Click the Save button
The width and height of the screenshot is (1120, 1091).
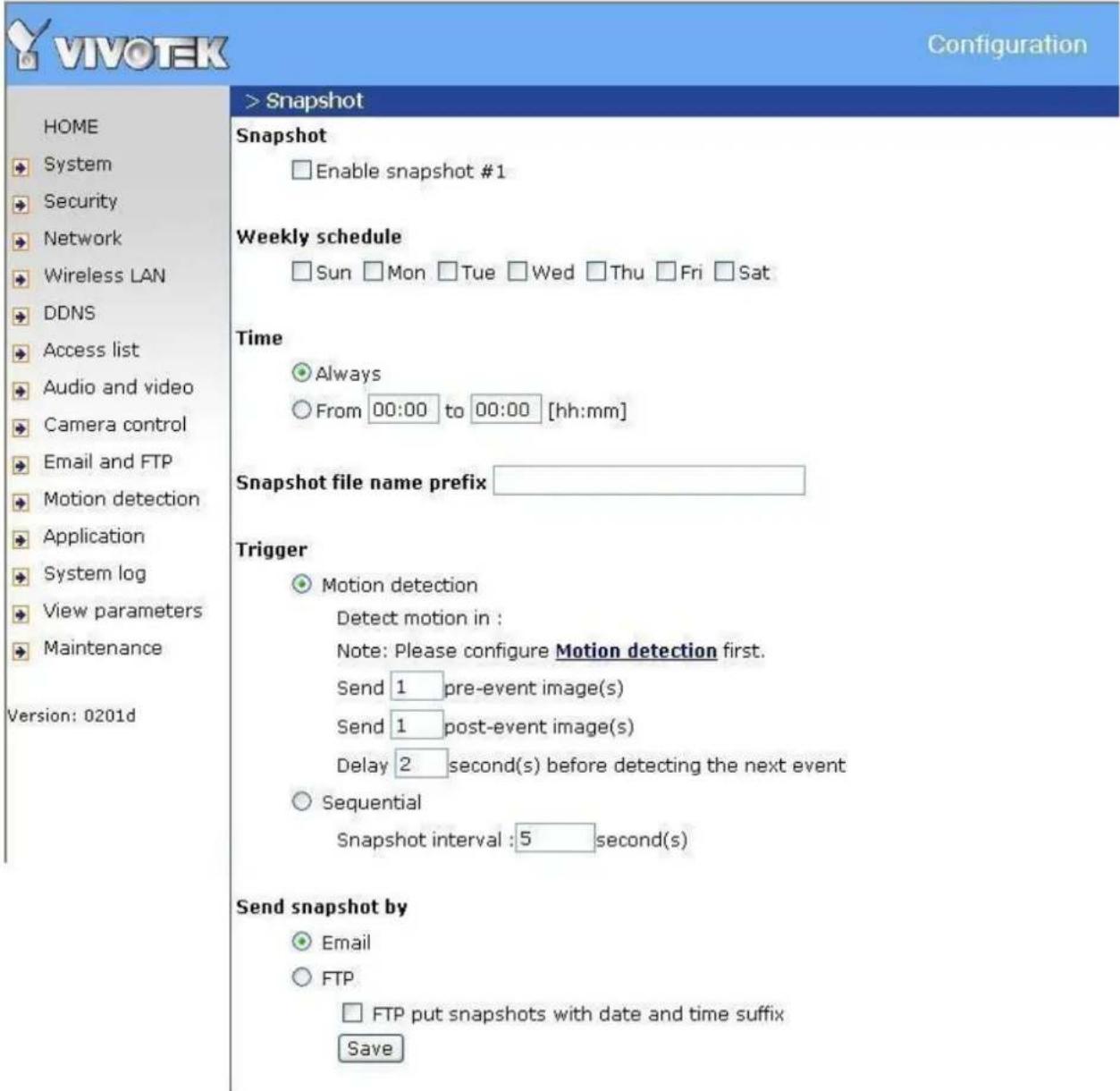point(370,1048)
